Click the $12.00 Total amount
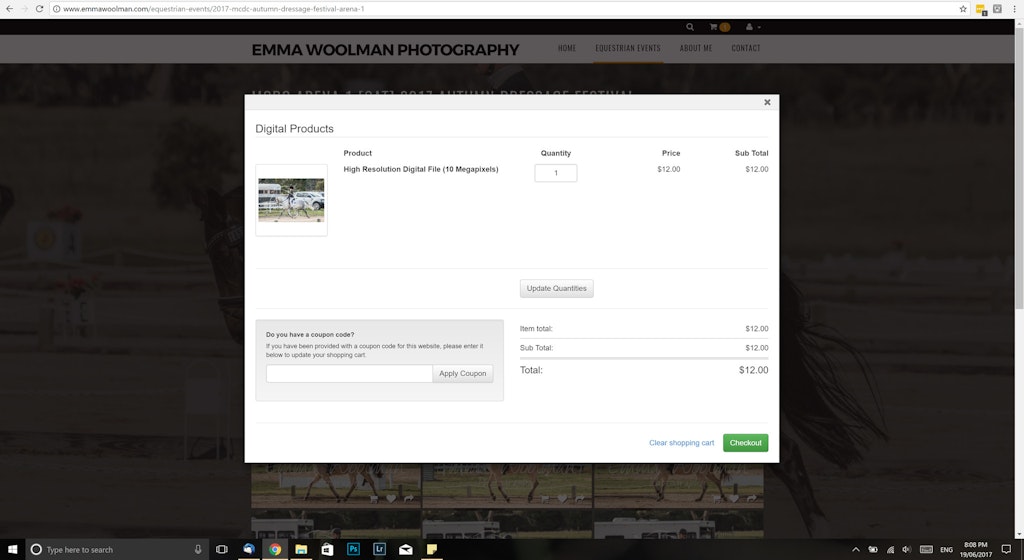This screenshot has width=1024, height=560. 753,370
